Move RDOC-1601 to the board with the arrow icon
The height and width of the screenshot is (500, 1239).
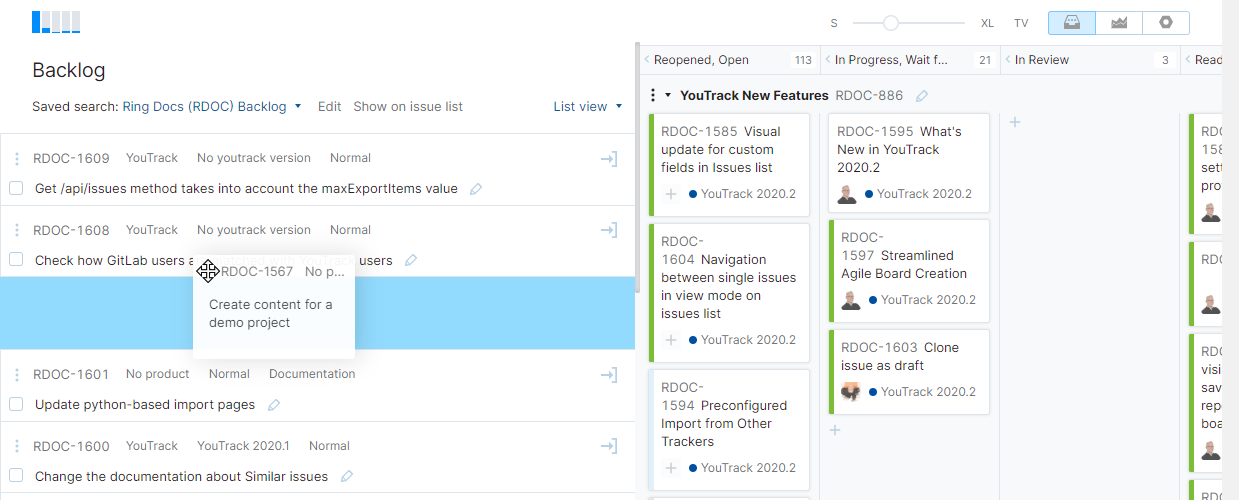pos(608,374)
